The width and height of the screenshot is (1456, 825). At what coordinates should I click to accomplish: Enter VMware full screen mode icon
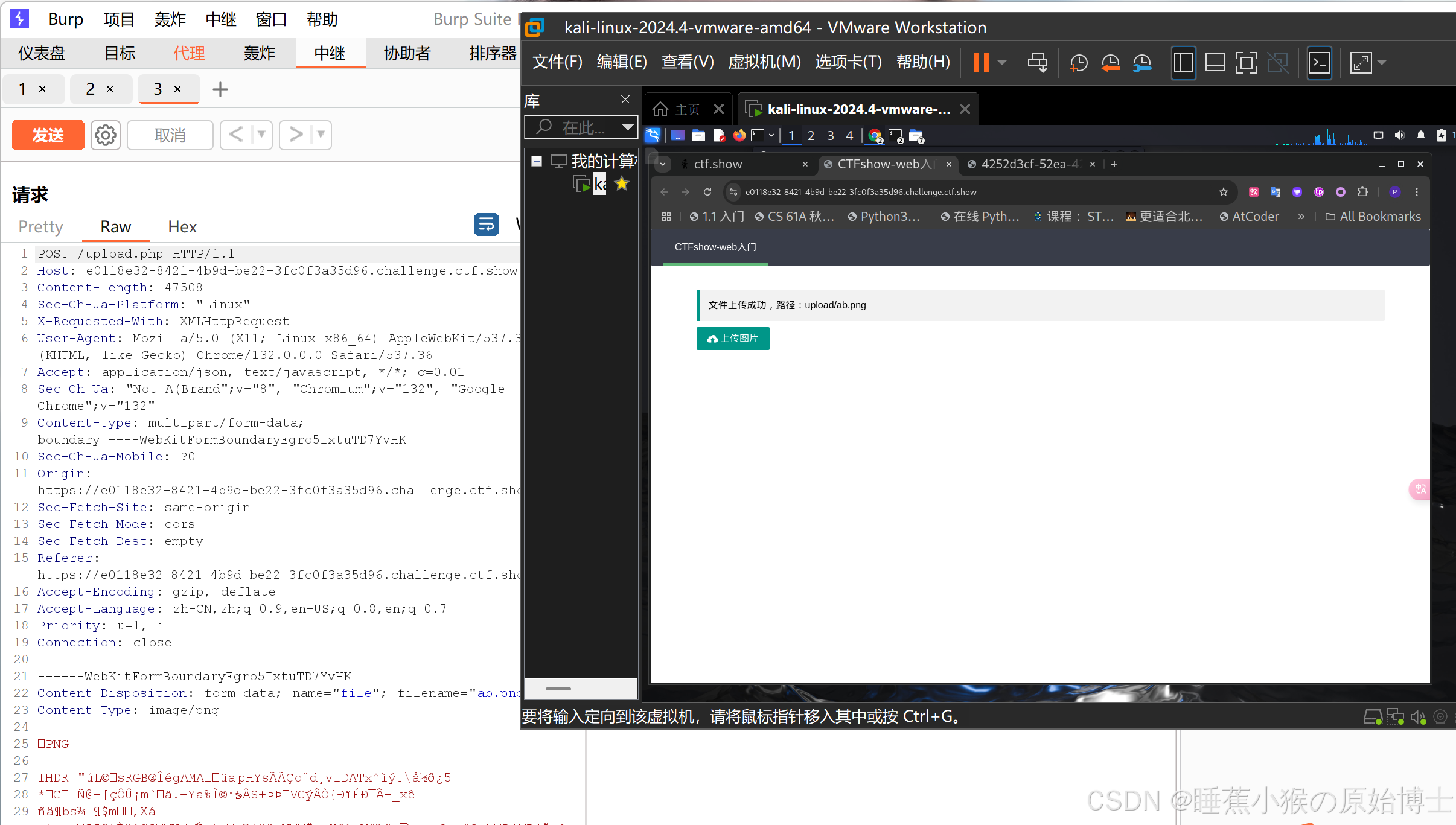coord(1246,63)
